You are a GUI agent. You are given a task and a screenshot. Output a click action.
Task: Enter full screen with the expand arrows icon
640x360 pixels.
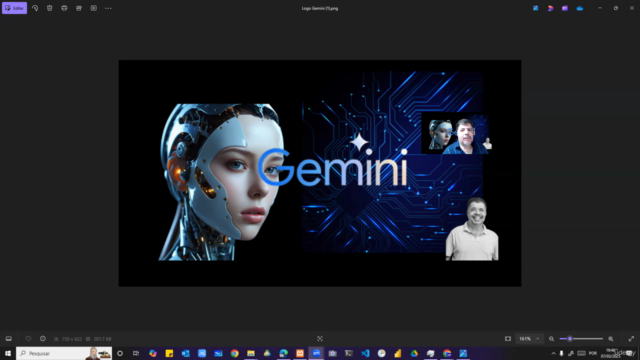pyautogui.click(x=631, y=339)
